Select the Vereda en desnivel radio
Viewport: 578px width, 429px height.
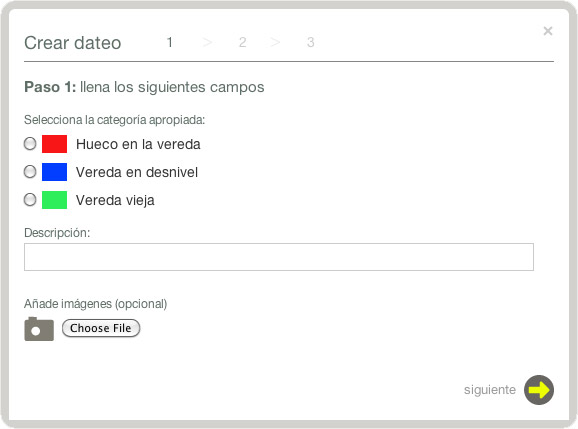(30, 172)
